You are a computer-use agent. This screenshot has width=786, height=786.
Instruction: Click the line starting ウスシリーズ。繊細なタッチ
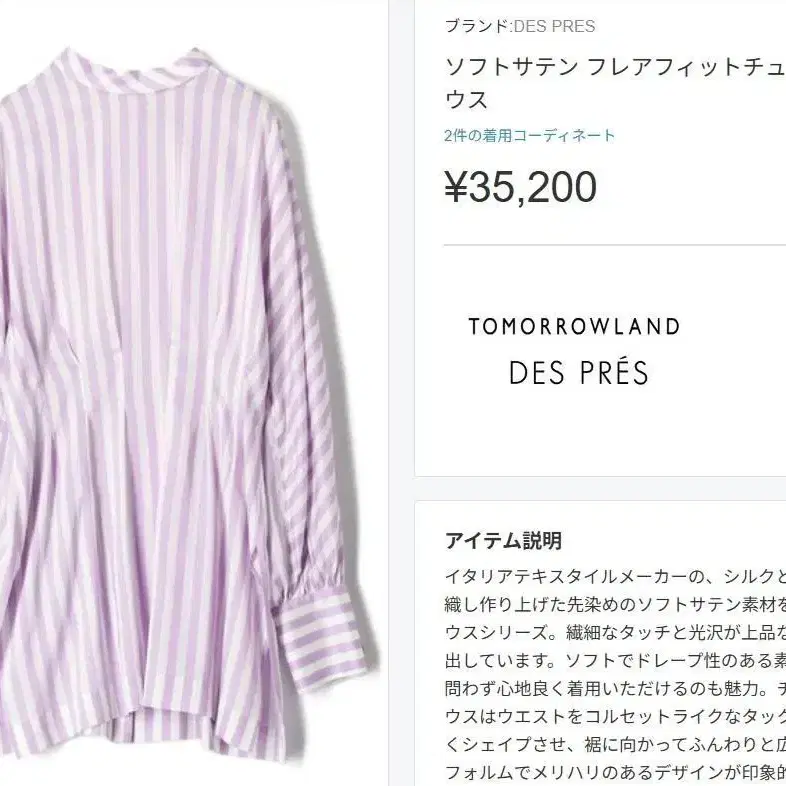(x=615, y=633)
